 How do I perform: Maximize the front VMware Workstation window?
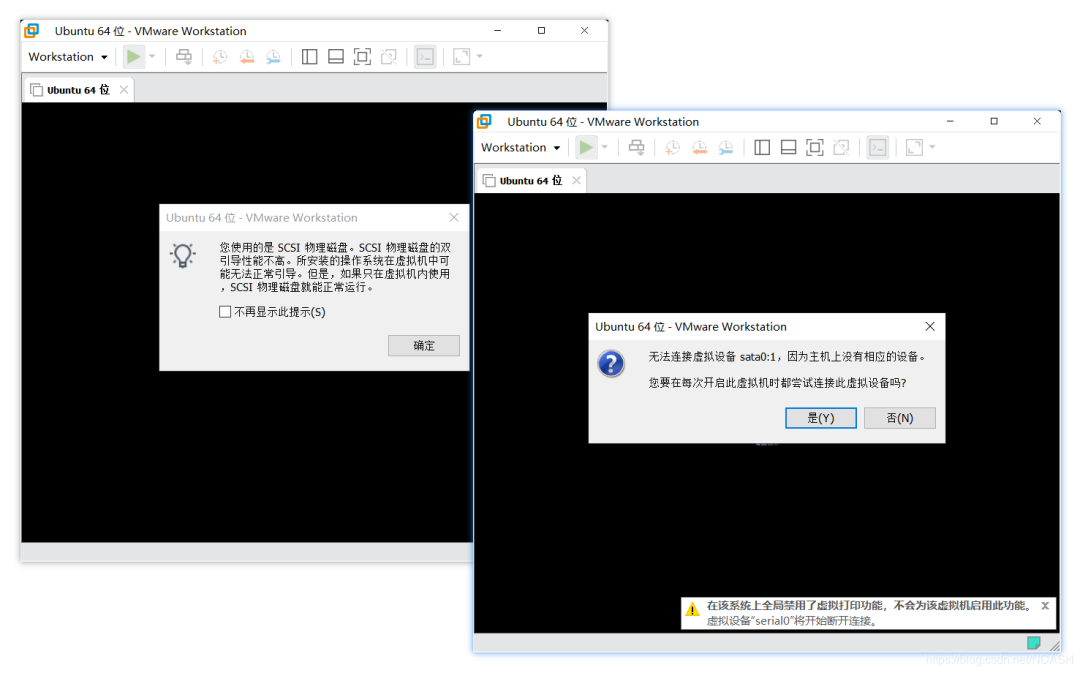coord(994,121)
